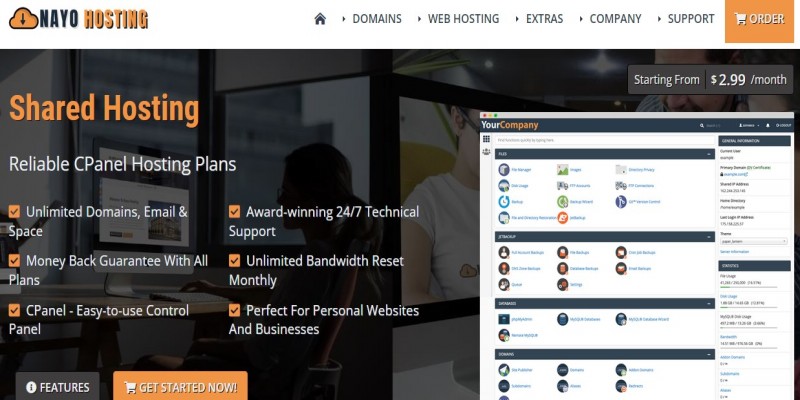Screen dimensions: 800x400
Task: Open the Remote MySQL icon
Action: click(504, 335)
